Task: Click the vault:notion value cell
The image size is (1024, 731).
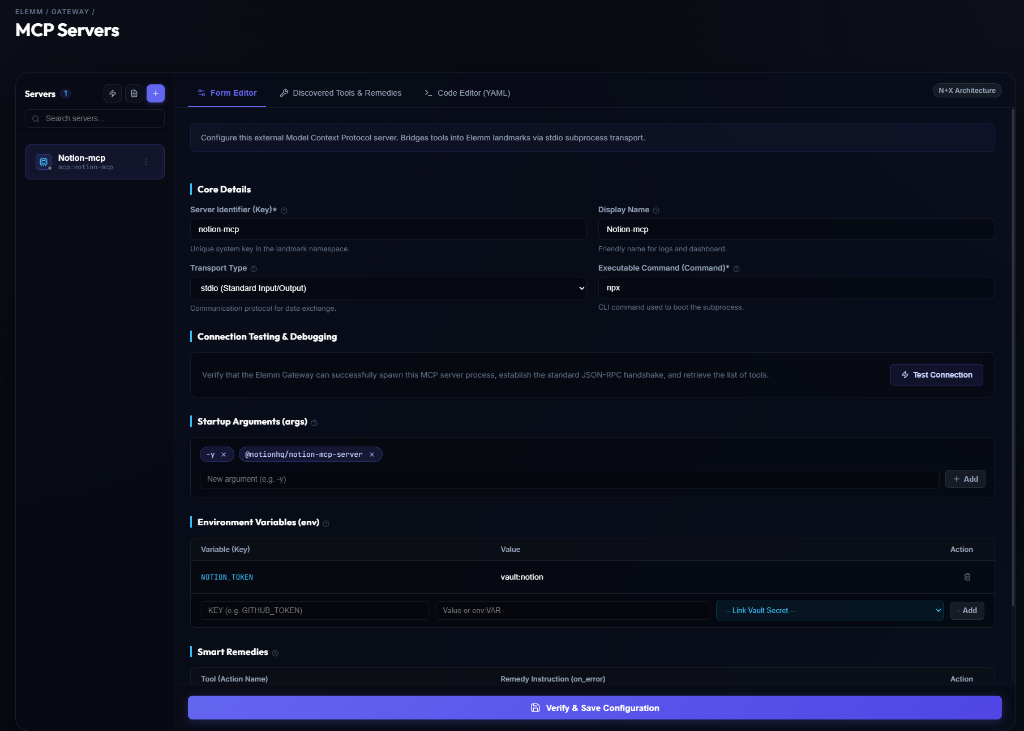Action: click(x=522, y=577)
